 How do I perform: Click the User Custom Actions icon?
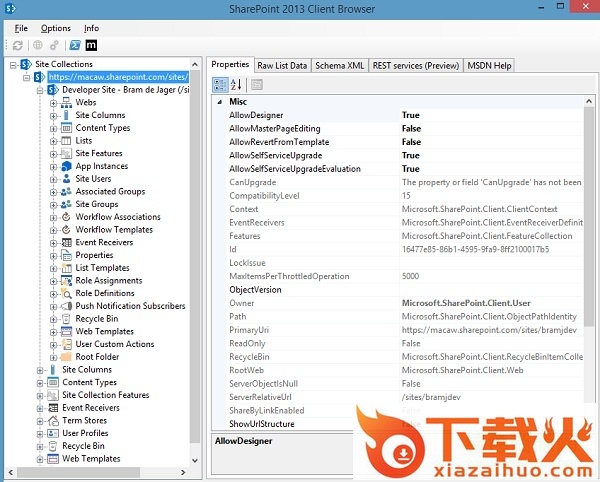coord(66,344)
